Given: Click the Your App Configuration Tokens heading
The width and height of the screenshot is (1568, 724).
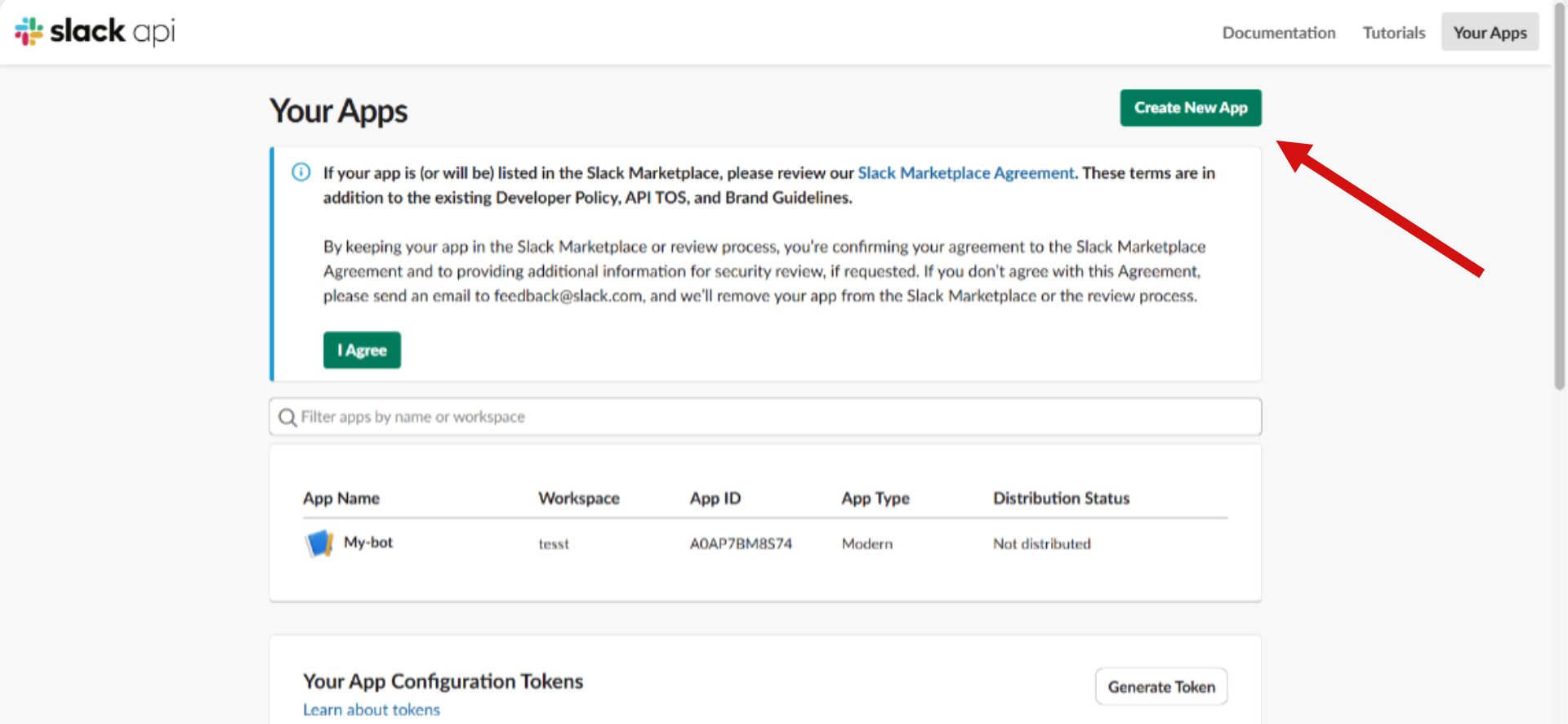Looking at the screenshot, I should [x=443, y=682].
